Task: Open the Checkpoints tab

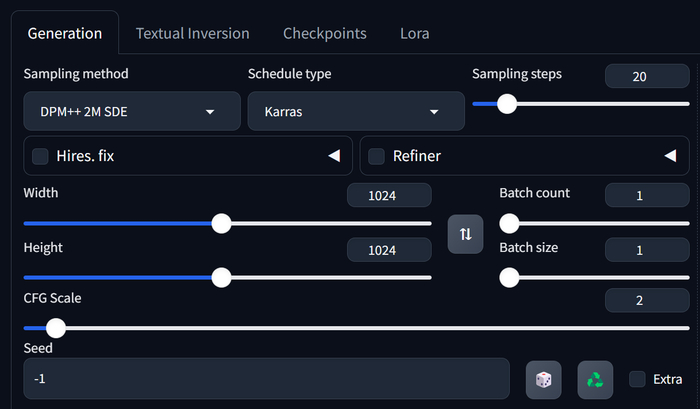Action: (x=325, y=33)
